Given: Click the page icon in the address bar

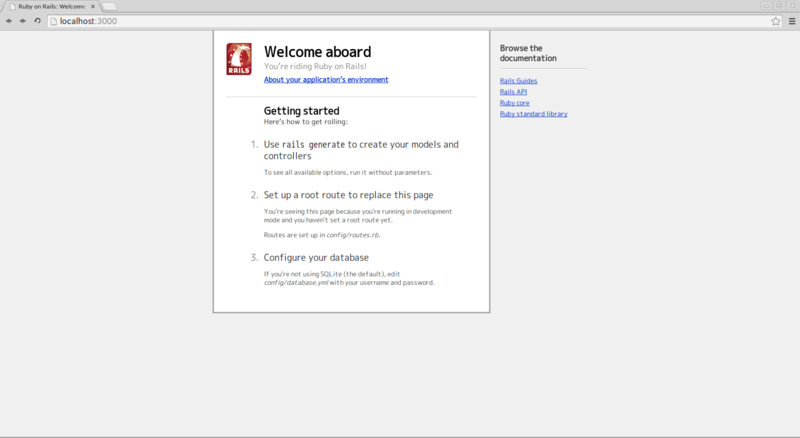Looking at the screenshot, I should click(x=54, y=21).
